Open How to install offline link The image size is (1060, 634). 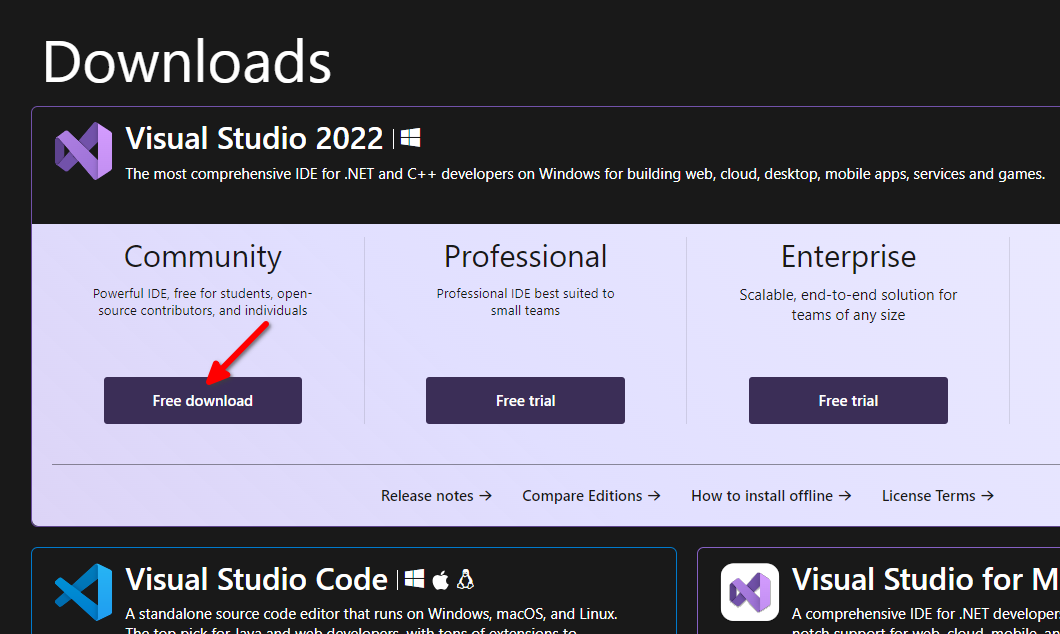point(771,495)
